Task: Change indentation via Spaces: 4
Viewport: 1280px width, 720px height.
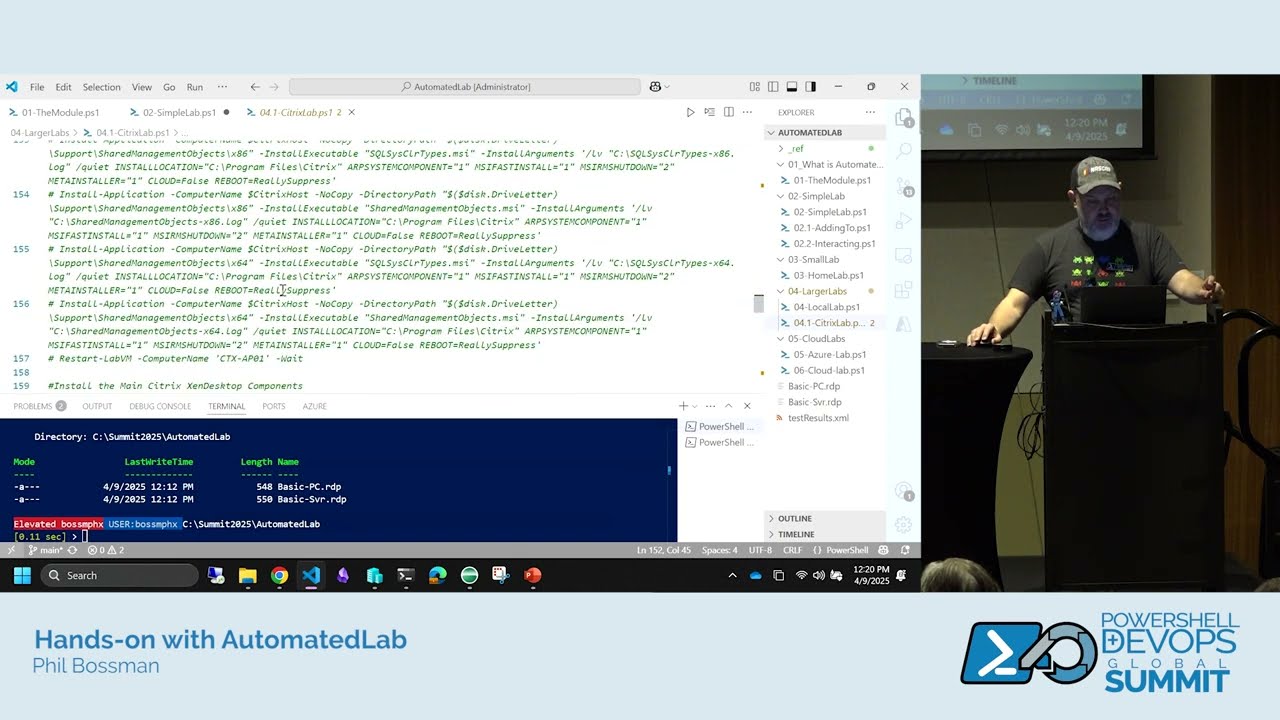Action: coord(720,550)
